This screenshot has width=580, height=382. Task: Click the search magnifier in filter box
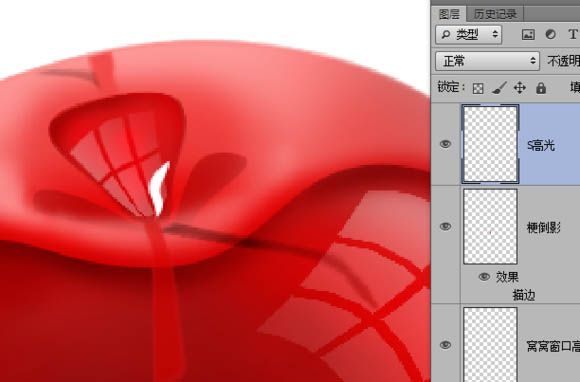tap(446, 35)
